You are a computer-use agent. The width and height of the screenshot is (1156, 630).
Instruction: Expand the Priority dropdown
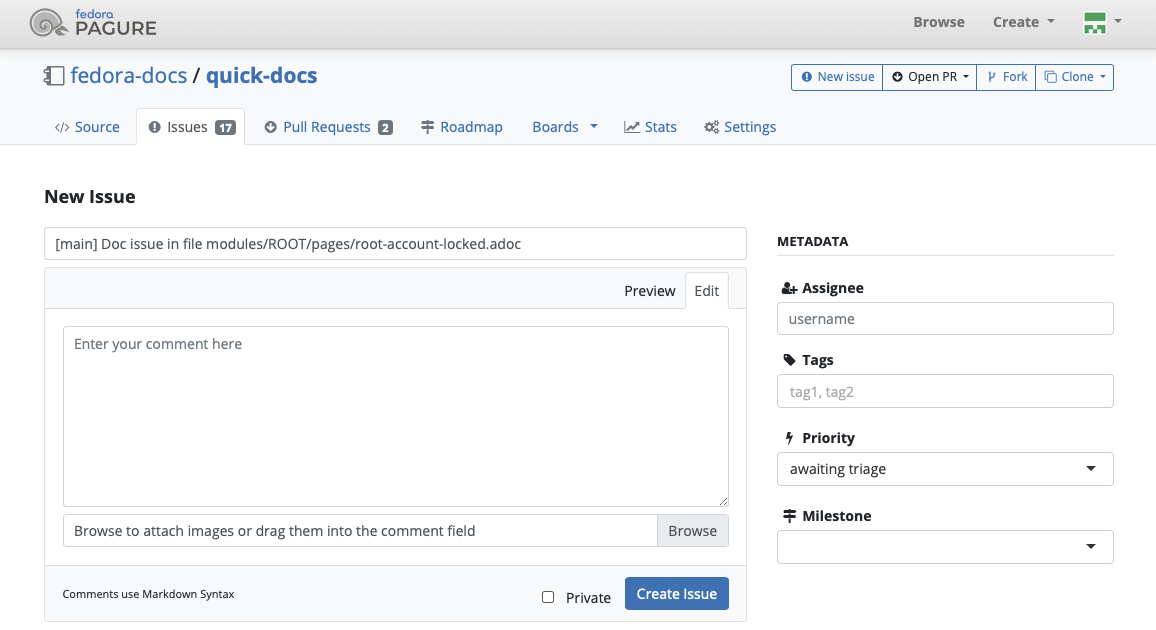(x=944, y=469)
